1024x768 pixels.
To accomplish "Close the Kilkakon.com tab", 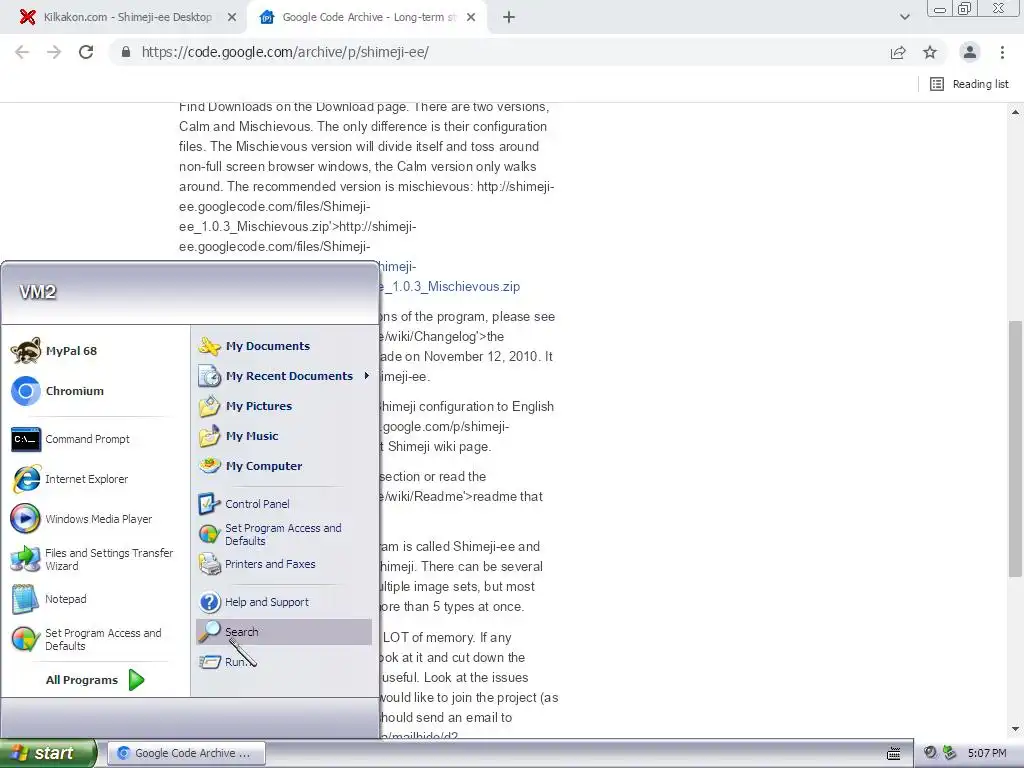I will click(232, 17).
